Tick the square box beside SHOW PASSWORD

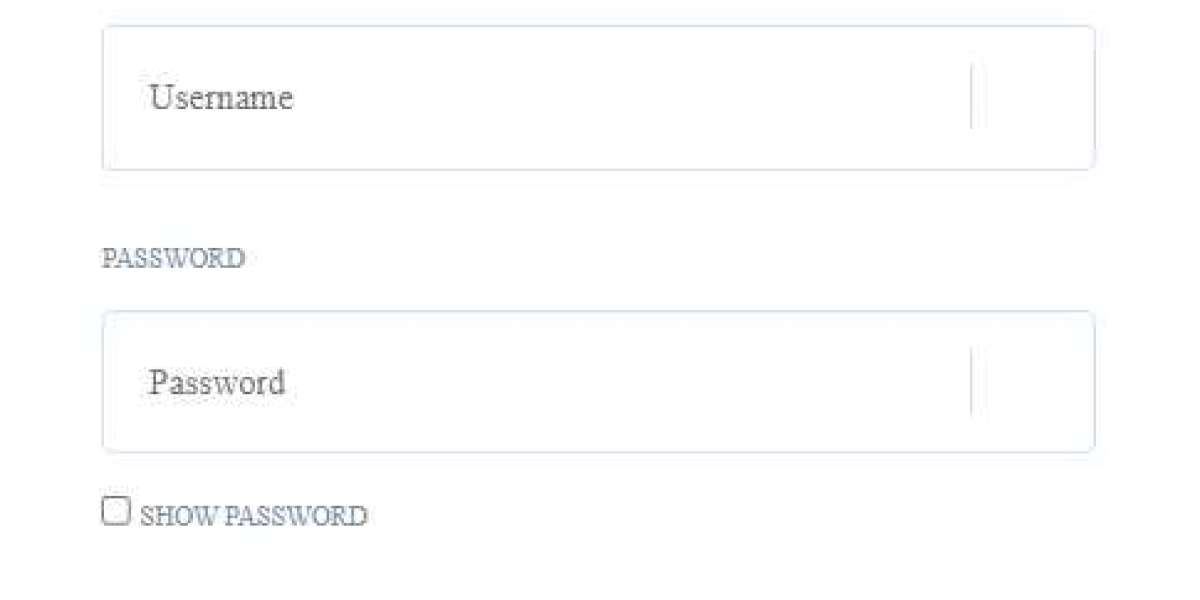pos(116,512)
